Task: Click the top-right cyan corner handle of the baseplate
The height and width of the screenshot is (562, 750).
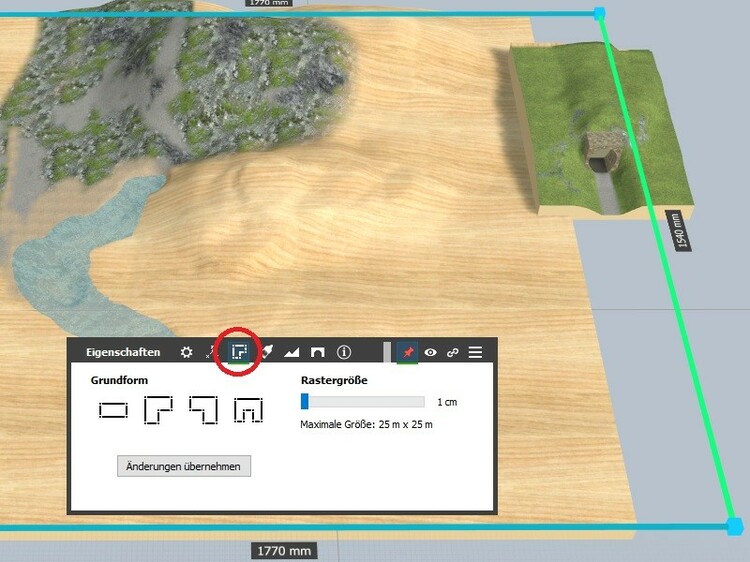Action: pyautogui.click(x=599, y=13)
